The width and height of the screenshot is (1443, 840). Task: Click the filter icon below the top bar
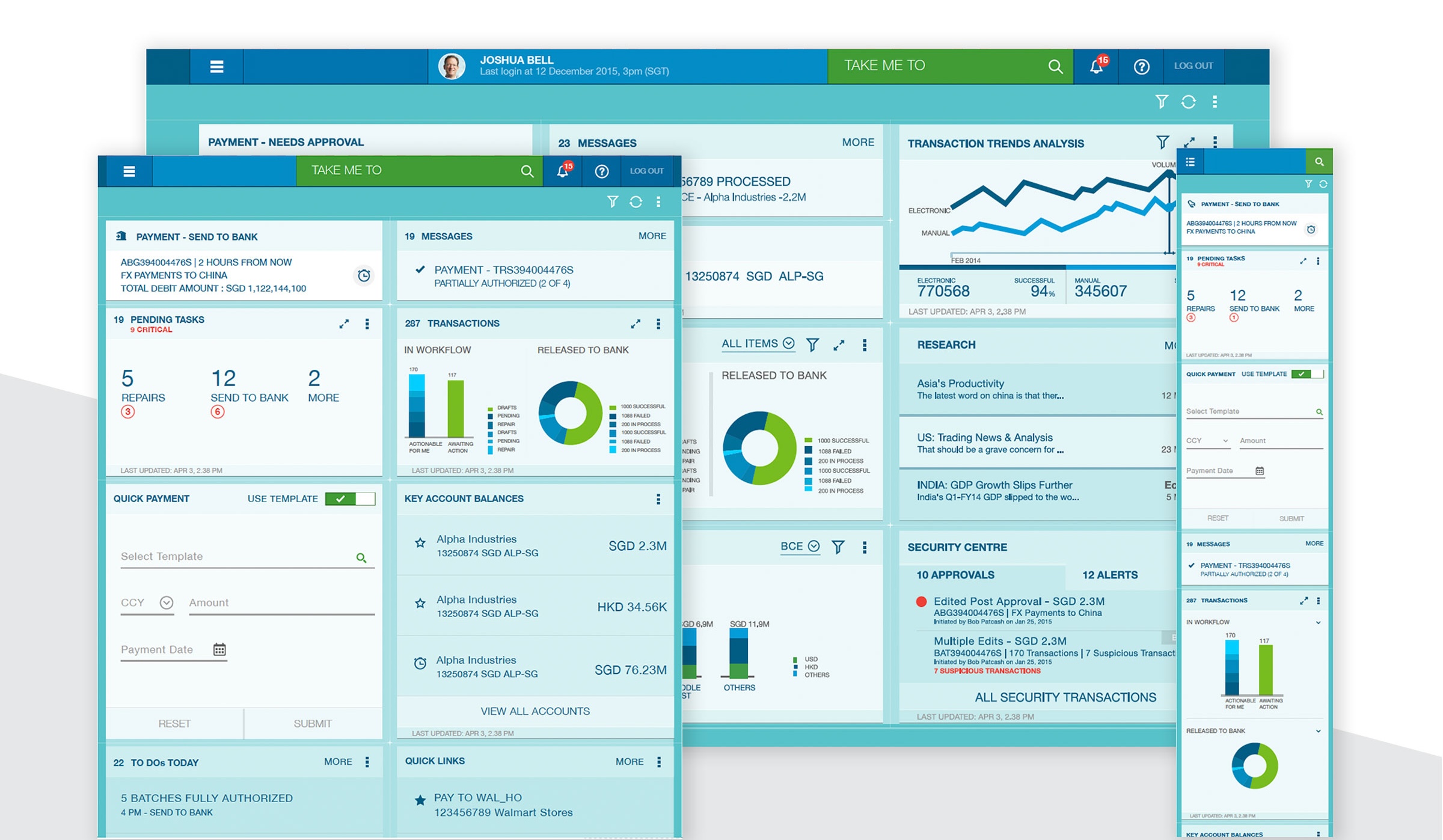[612, 202]
